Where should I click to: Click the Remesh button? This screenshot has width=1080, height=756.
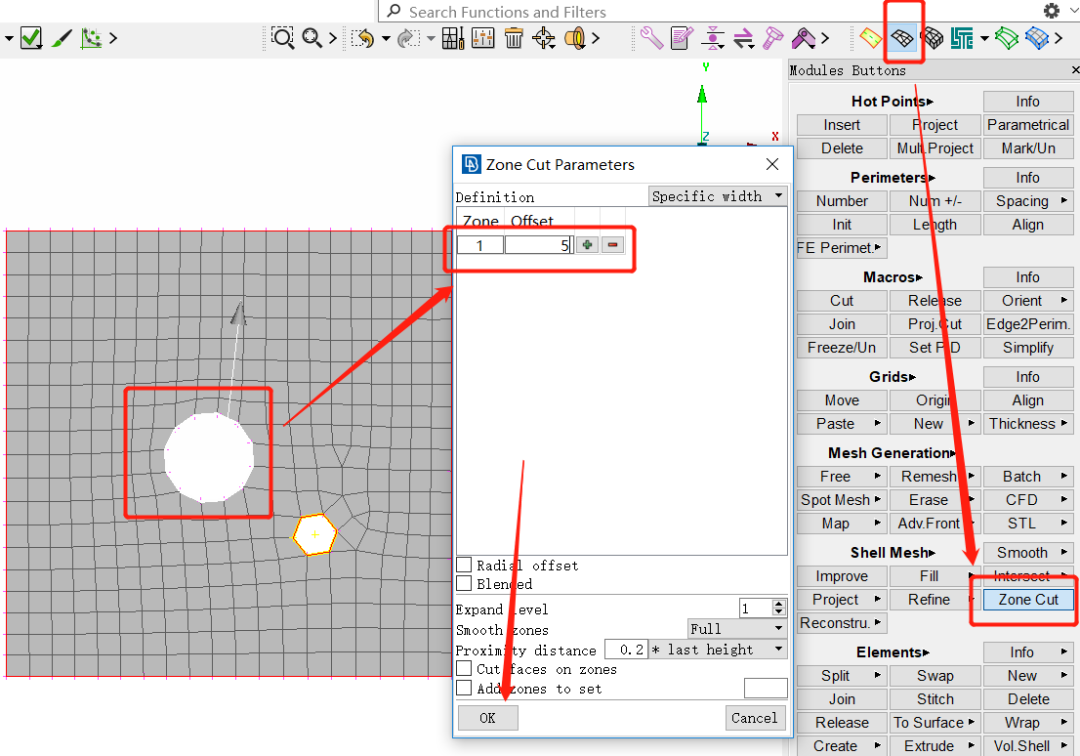(x=935, y=476)
